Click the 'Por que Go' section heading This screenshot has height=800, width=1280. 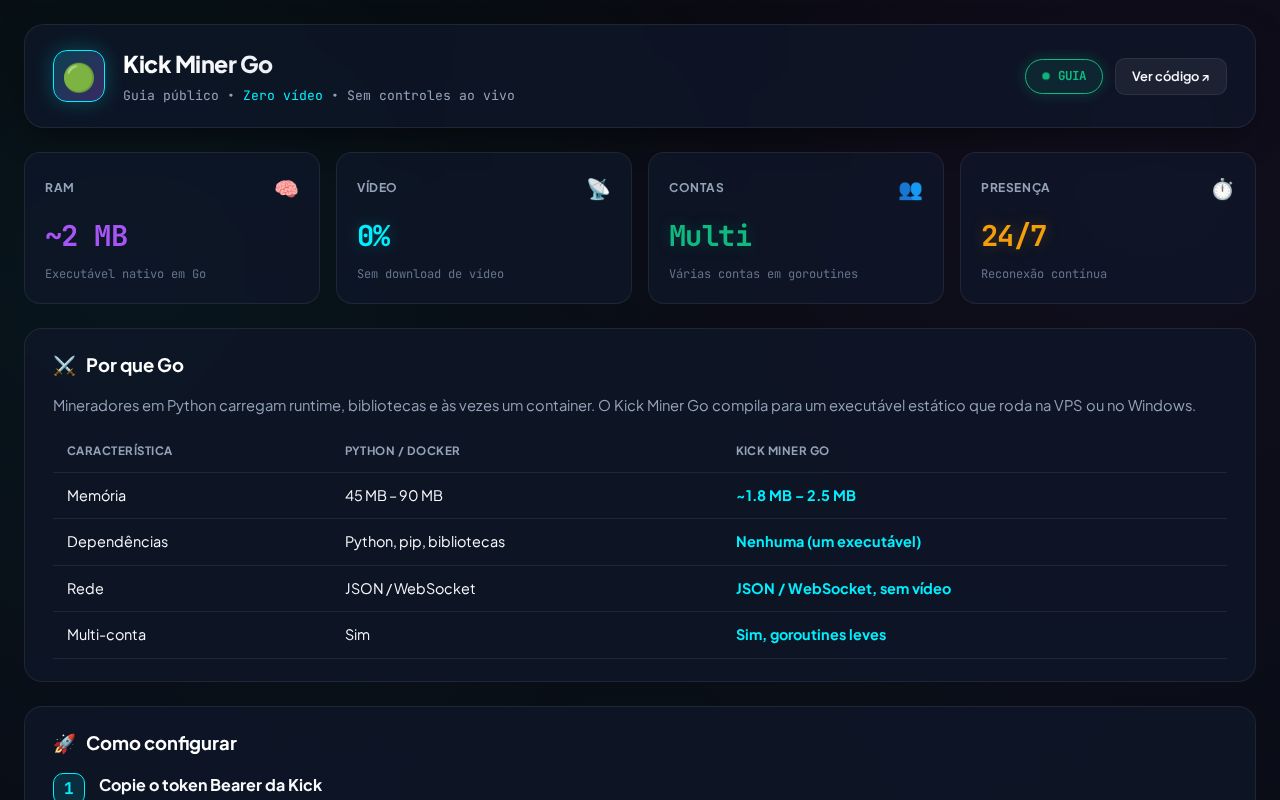tap(135, 366)
